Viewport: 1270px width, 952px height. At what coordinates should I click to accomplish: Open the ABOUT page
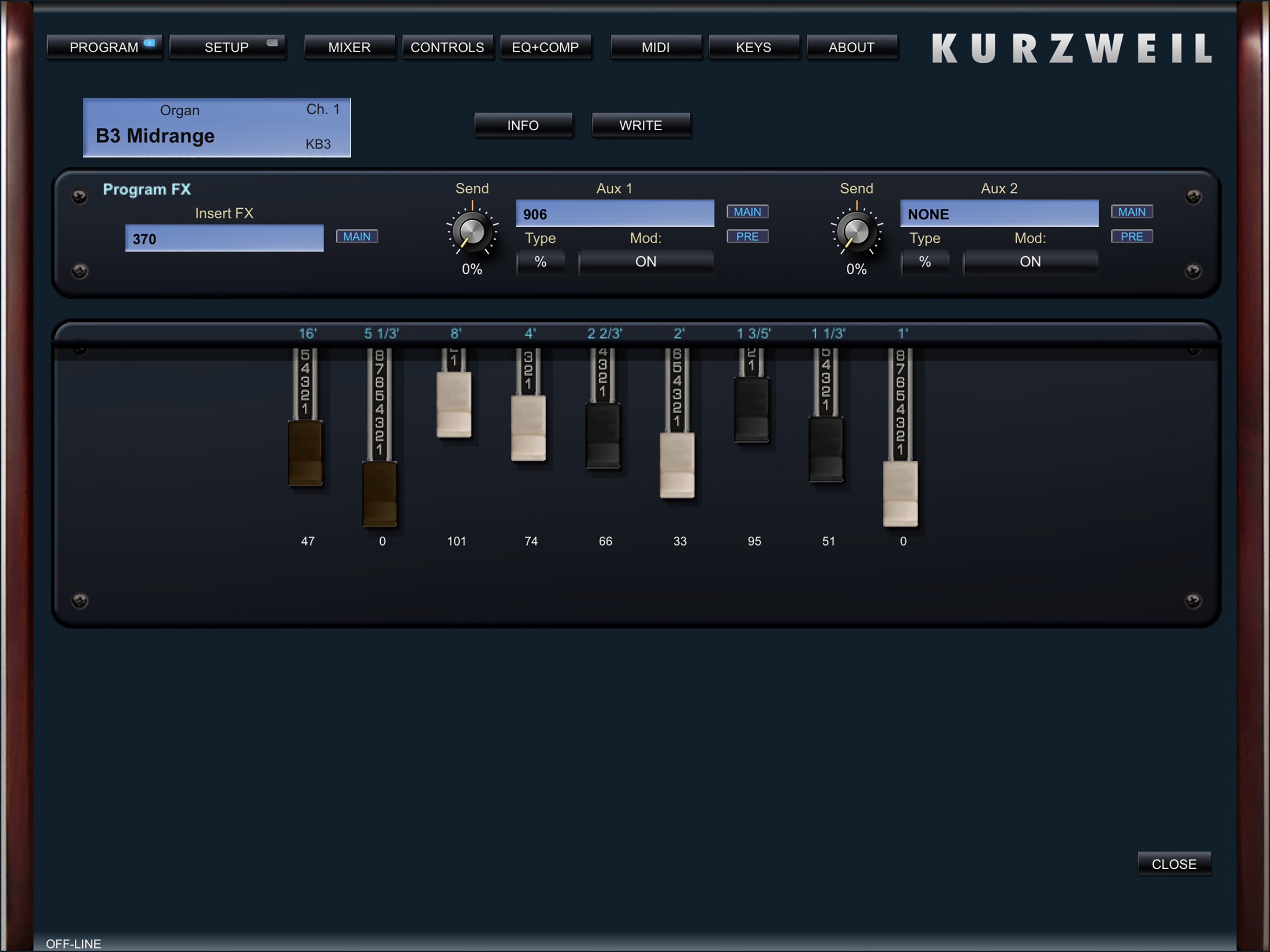click(852, 47)
